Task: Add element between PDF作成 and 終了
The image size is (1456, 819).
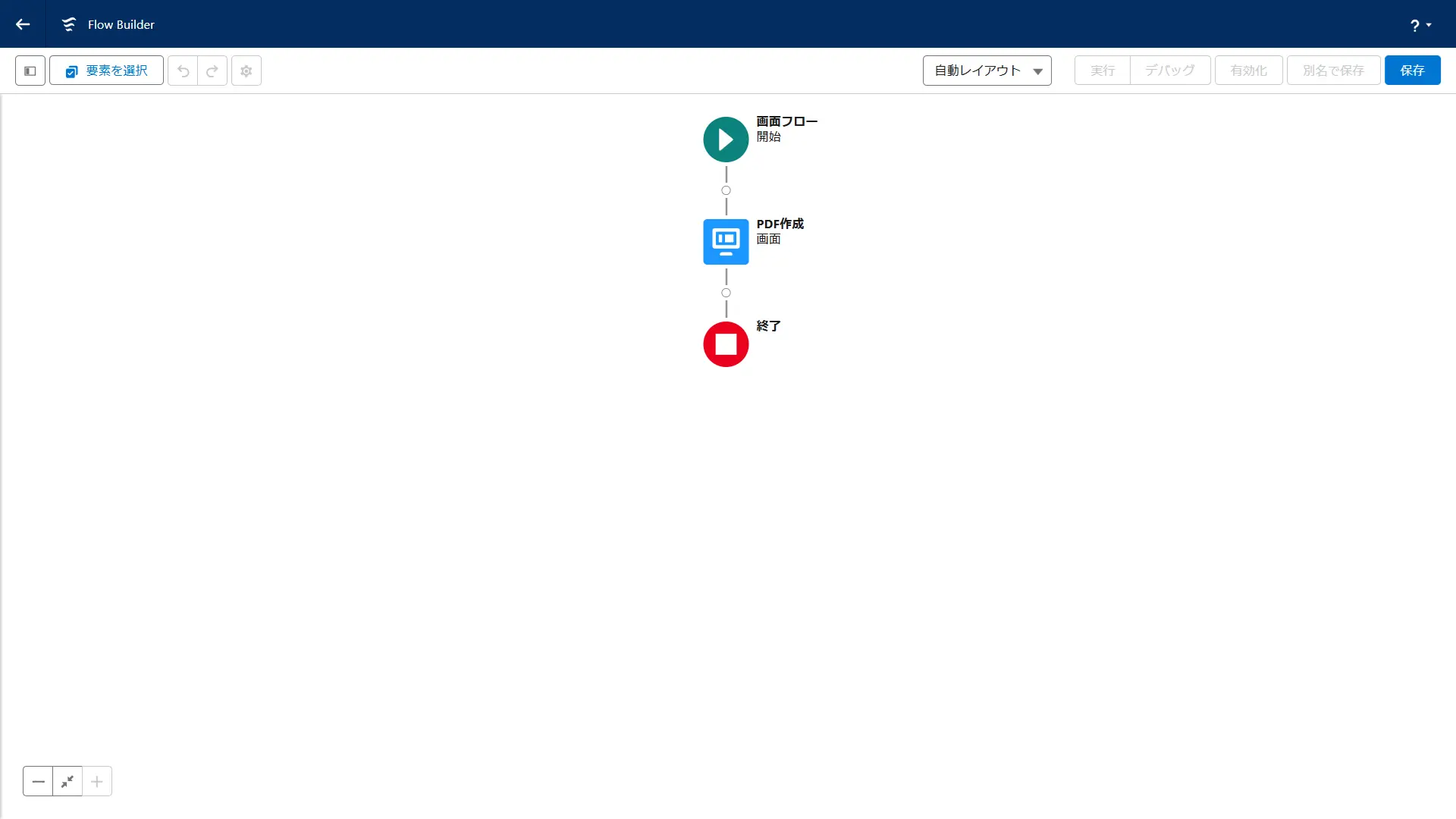Action: pyautogui.click(x=726, y=293)
